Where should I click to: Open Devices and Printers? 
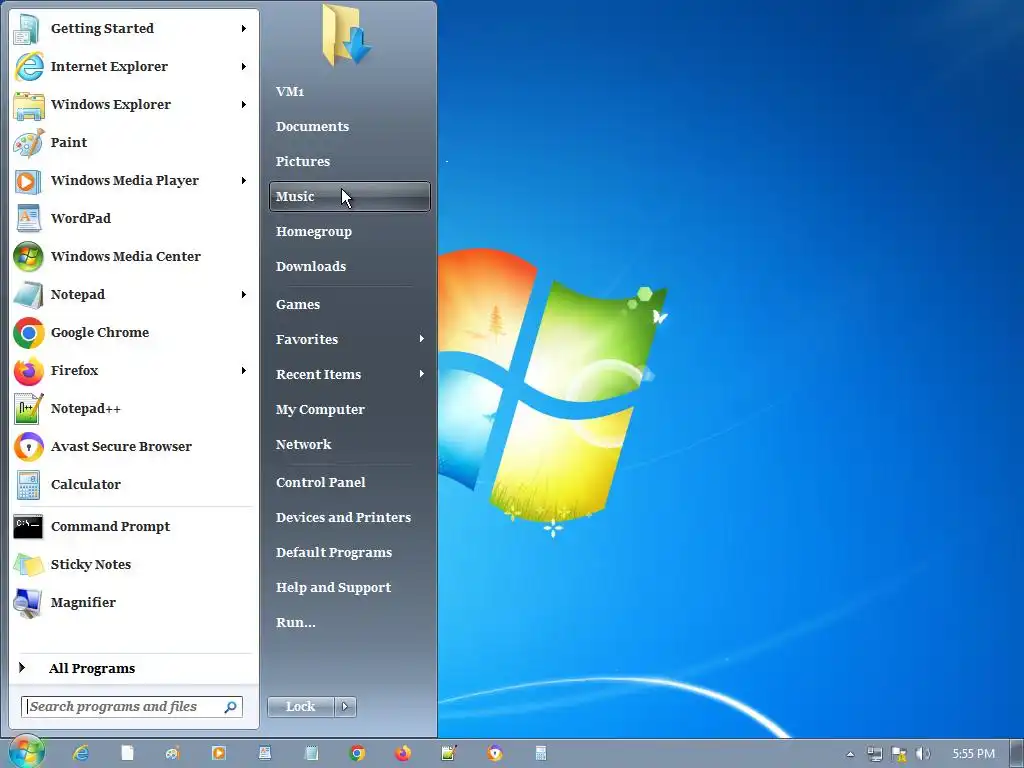point(349,517)
